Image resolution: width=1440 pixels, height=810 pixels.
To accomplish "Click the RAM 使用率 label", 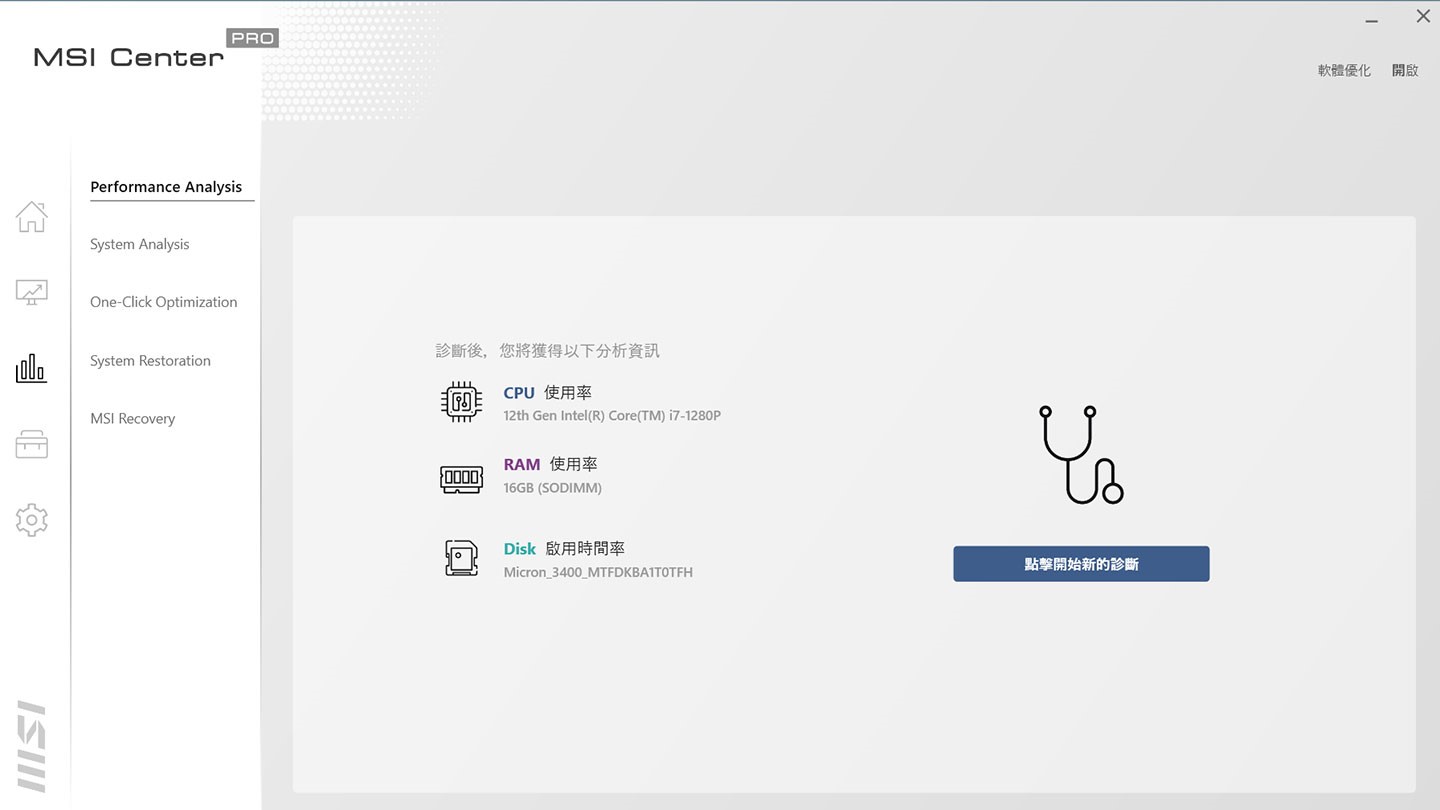I will tap(551, 464).
